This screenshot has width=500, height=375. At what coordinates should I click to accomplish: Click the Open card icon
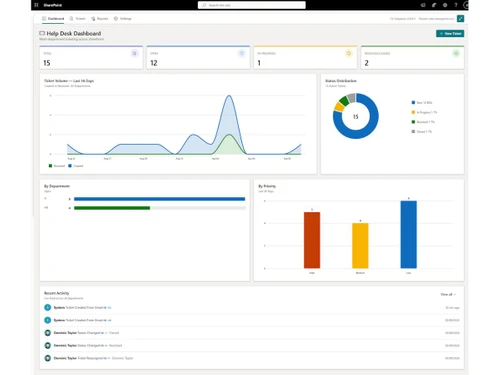pos(242,53)
